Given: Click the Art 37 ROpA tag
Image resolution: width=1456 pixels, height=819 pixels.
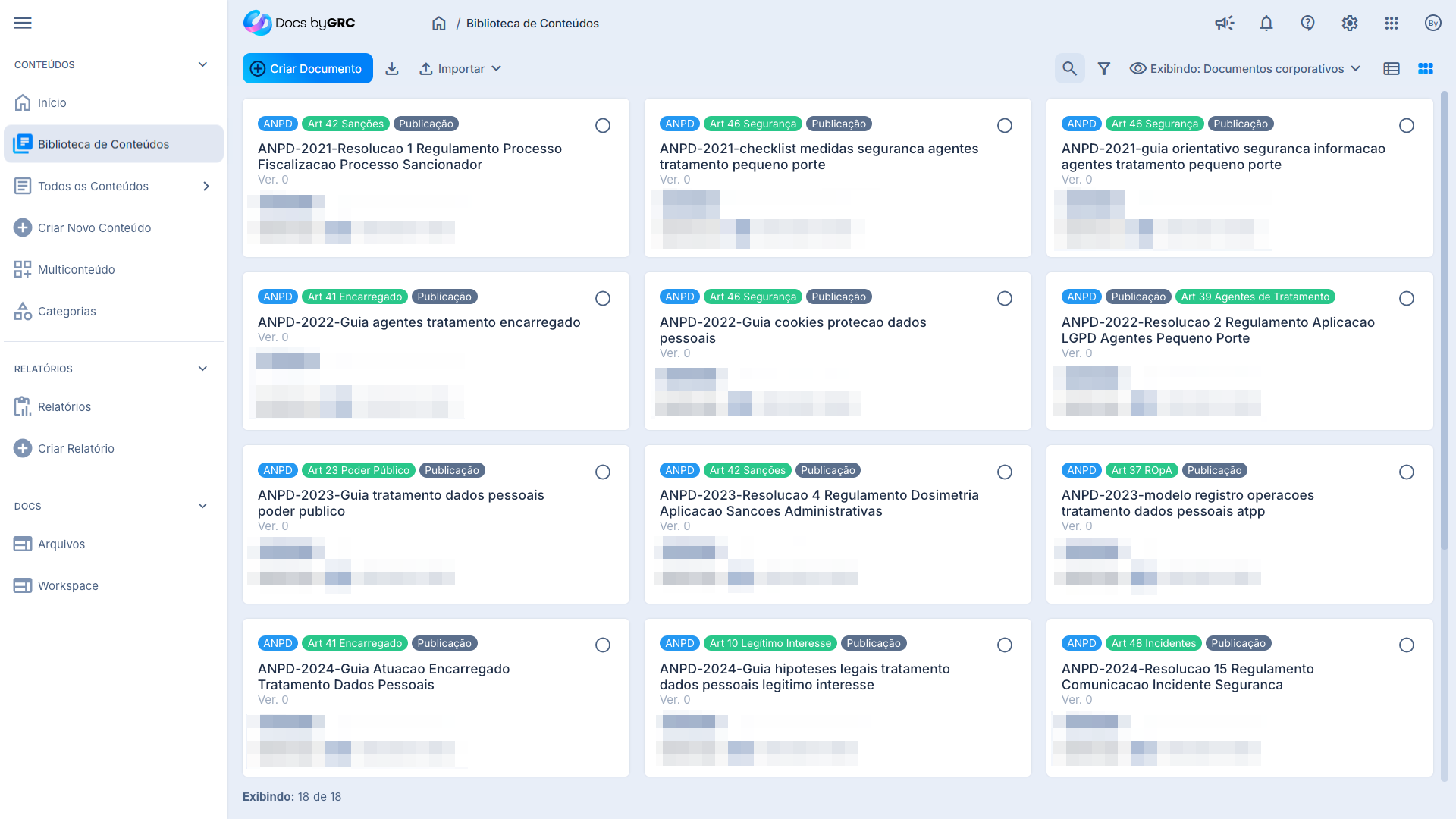Looking at the screenshot, I should (x=1141, y=471).
